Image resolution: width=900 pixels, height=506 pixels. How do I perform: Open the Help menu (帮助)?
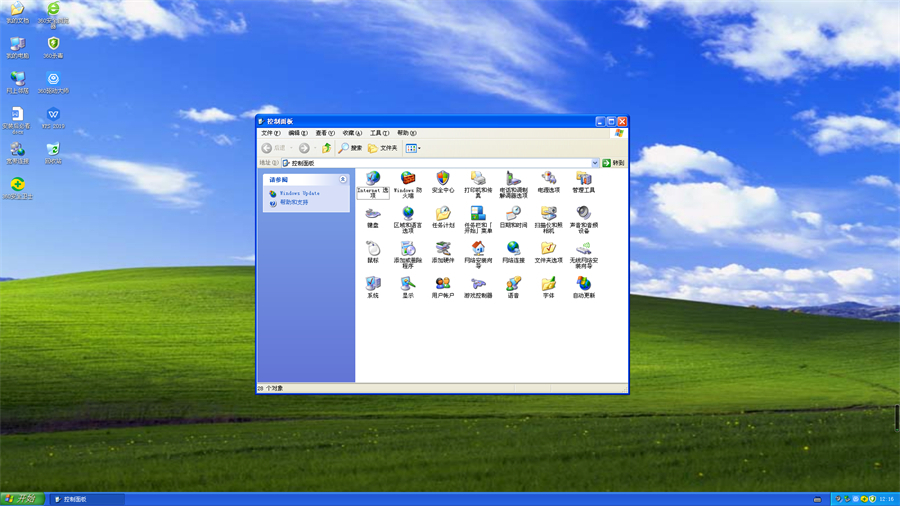click(x=406, y=133)
